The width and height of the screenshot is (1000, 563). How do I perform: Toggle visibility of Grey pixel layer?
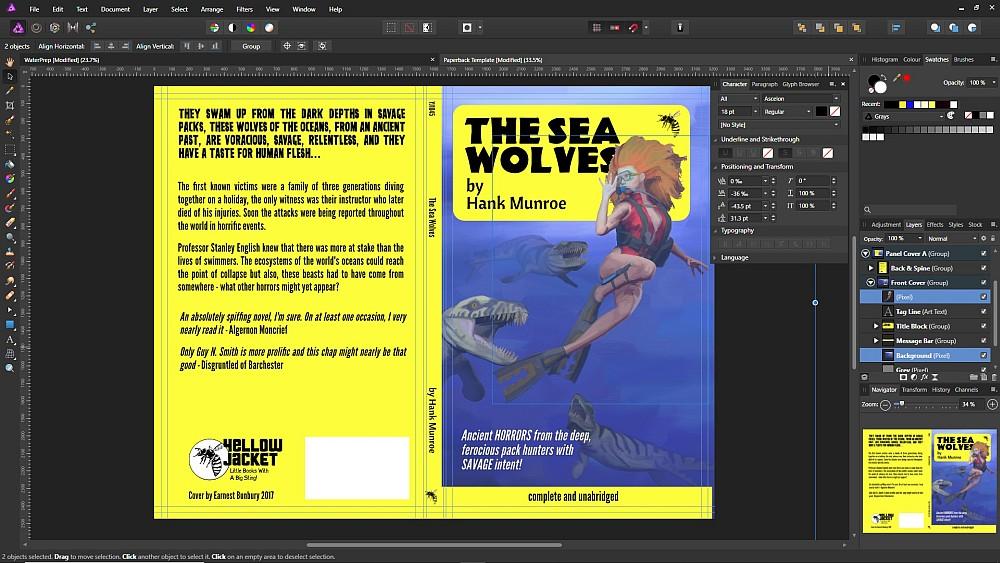tap(983, 369)
